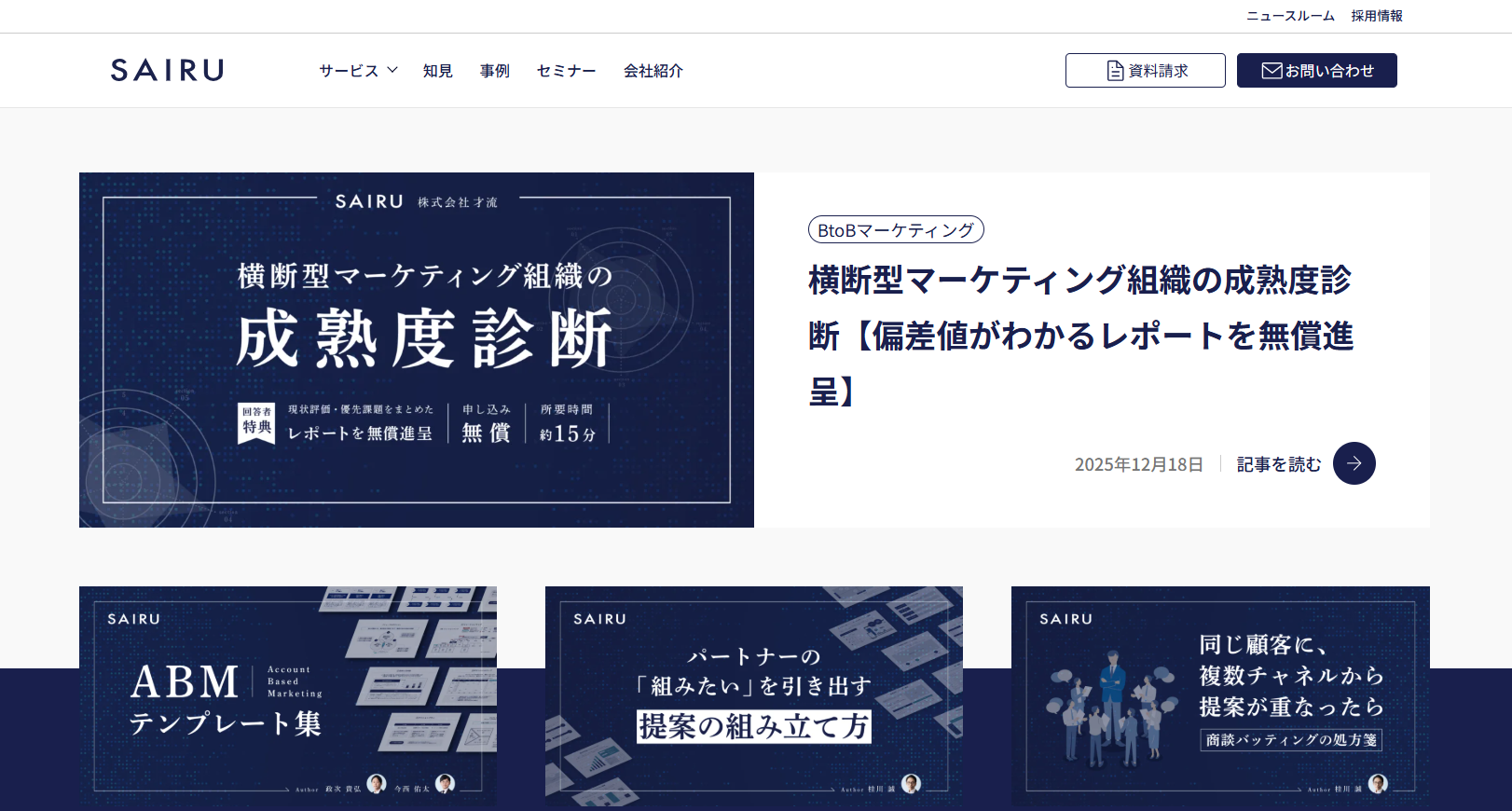Image resolution: width=1512 pixels, height=811 pixels.
Task: Open the サービス menu item
Action: pyautogui.click(x=349, y=71)
